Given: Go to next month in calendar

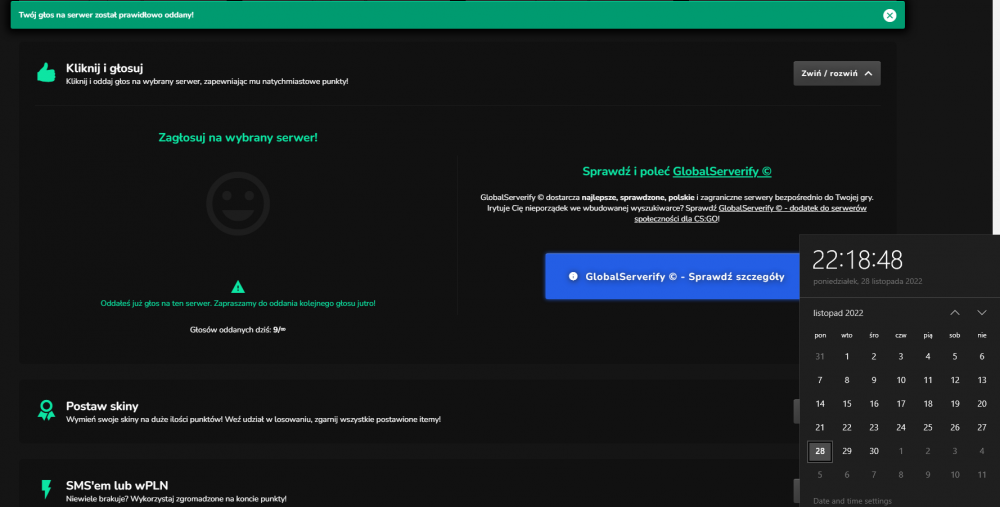Looking at the screenshot, I should [982, 312].
